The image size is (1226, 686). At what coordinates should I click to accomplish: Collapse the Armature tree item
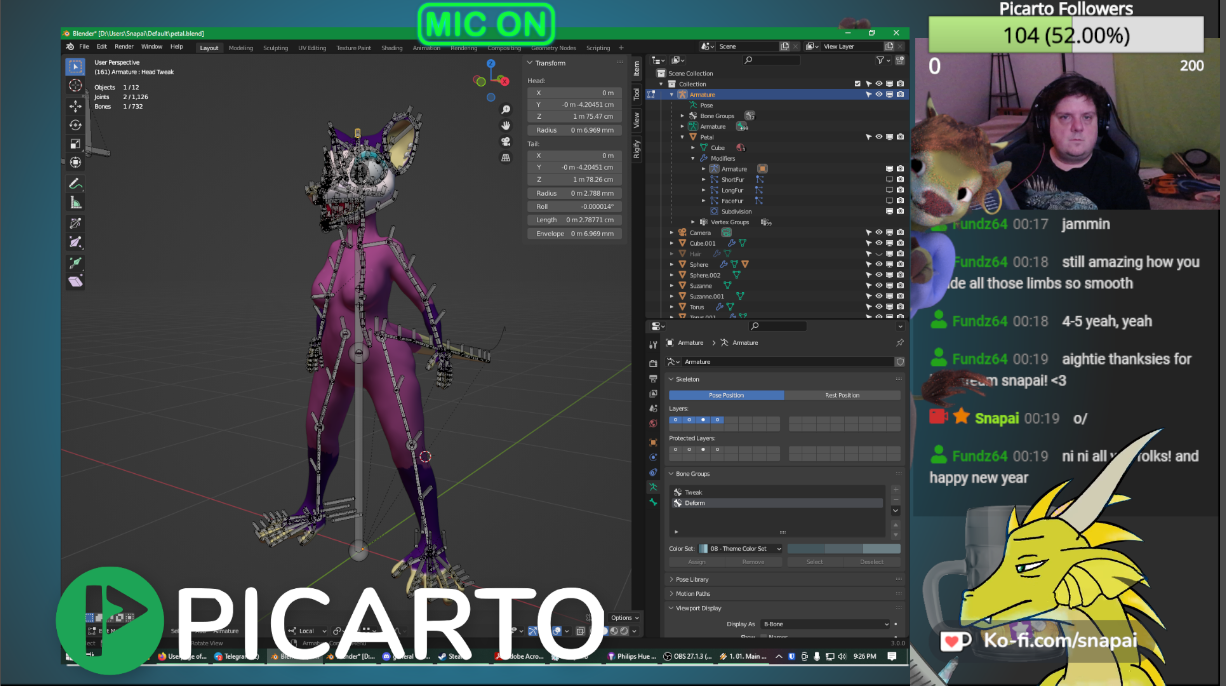[x=672, y=95]
